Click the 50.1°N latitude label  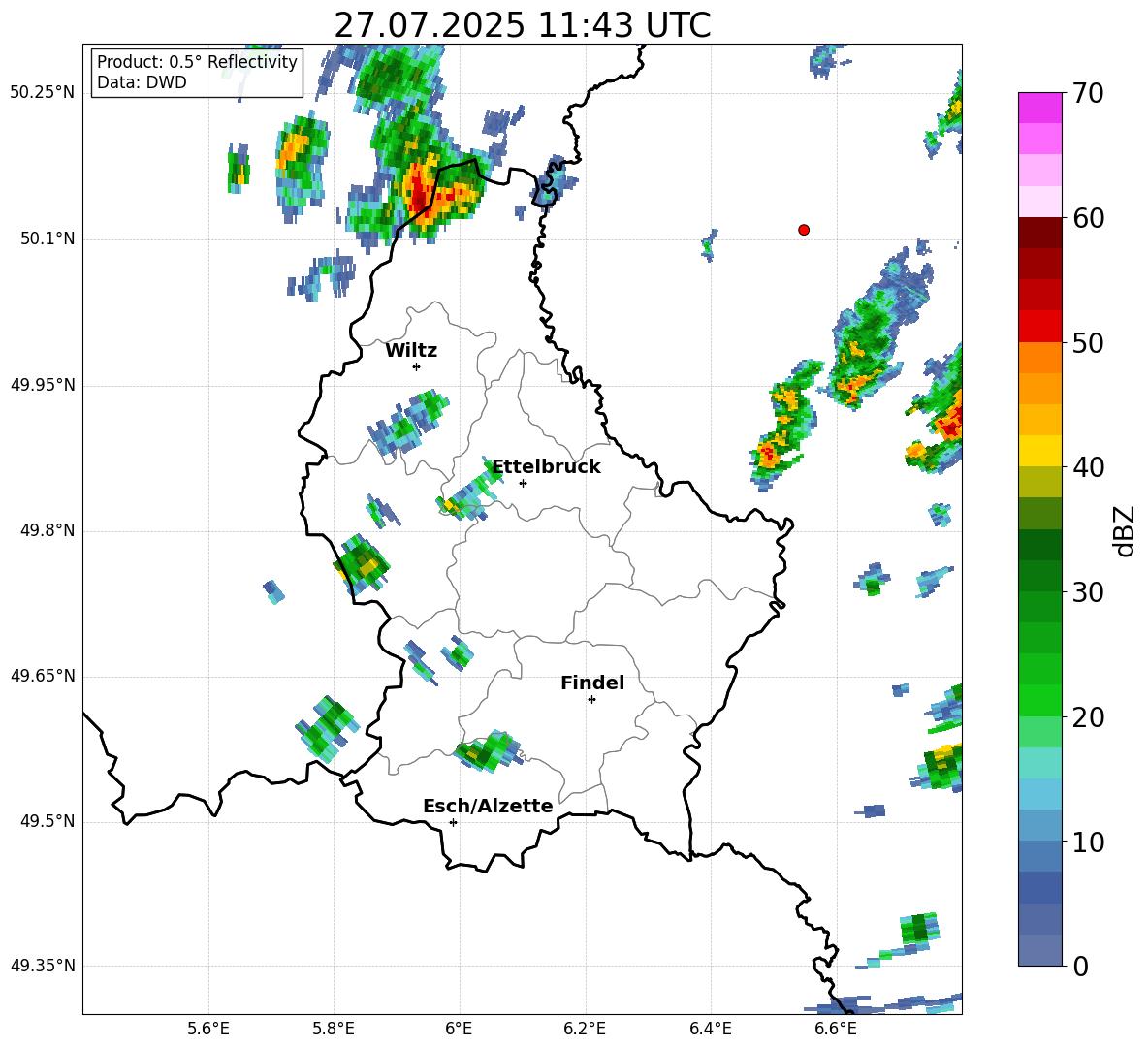coord(48,238)
